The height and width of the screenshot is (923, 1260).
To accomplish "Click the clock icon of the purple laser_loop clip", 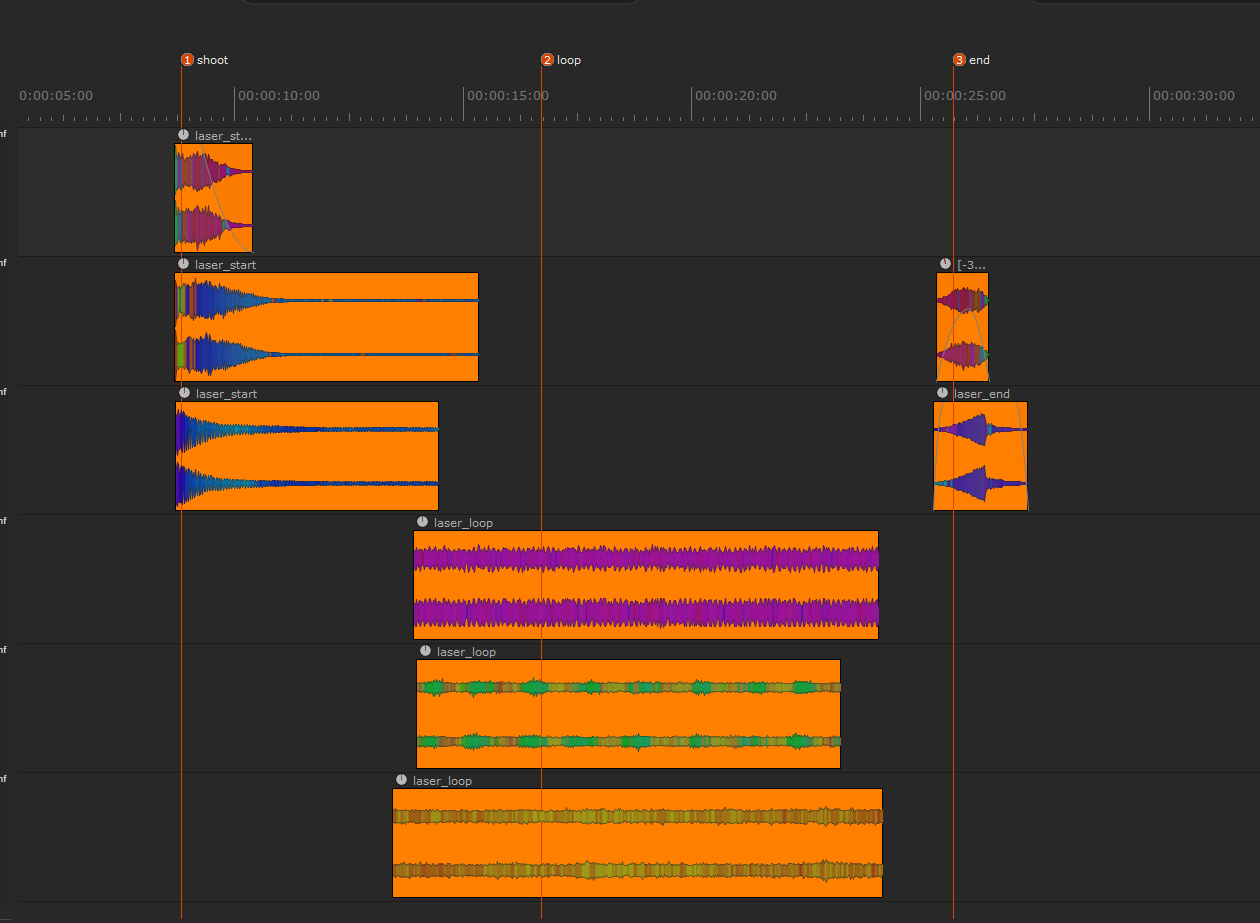I will point(422,522).
